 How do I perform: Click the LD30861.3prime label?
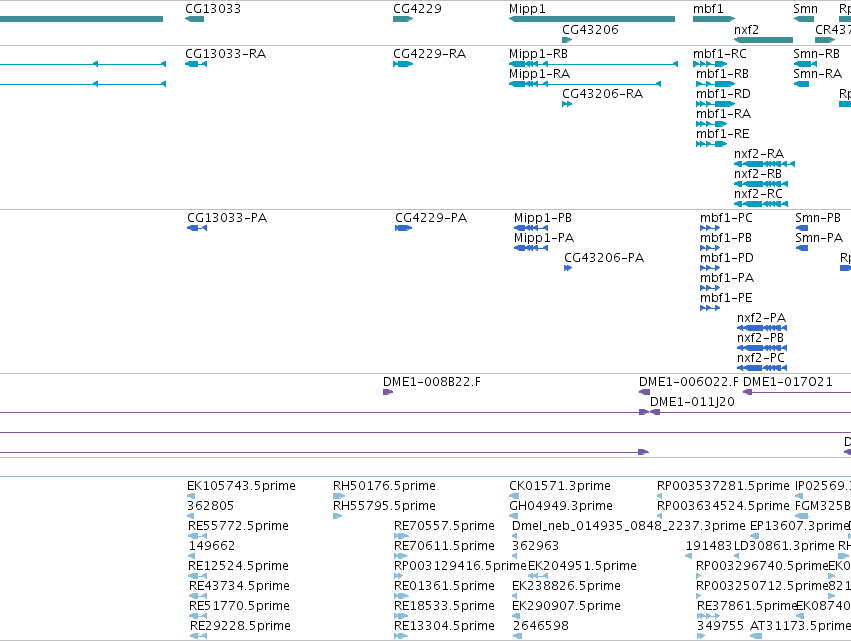[784, 546]
